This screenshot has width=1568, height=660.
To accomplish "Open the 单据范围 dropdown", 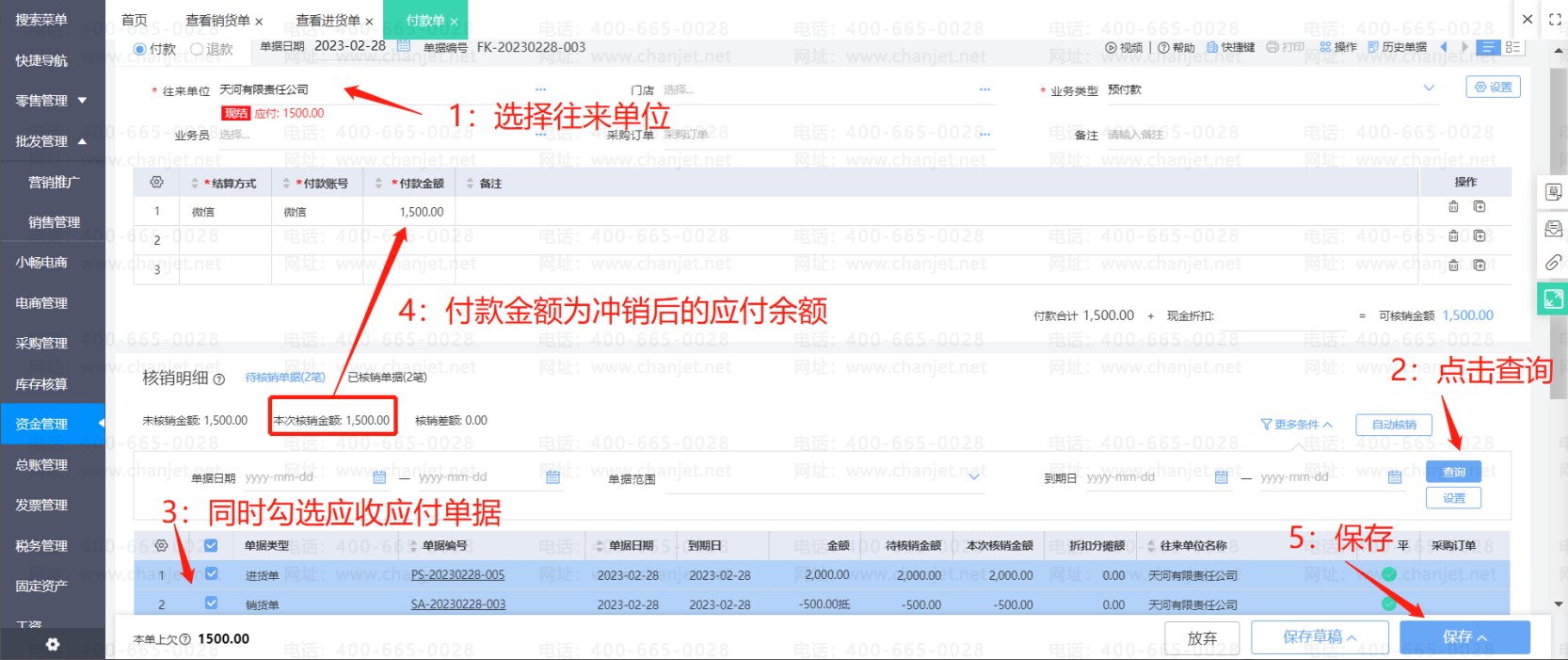I will tap(974, 477).
